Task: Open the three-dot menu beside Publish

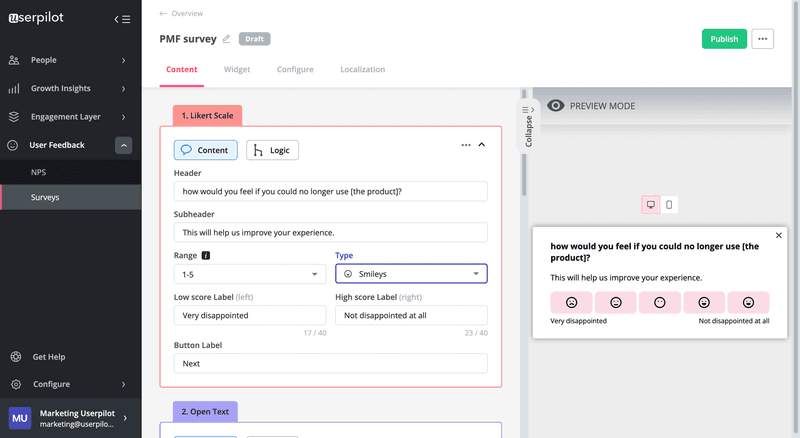Action: point(762,39)
